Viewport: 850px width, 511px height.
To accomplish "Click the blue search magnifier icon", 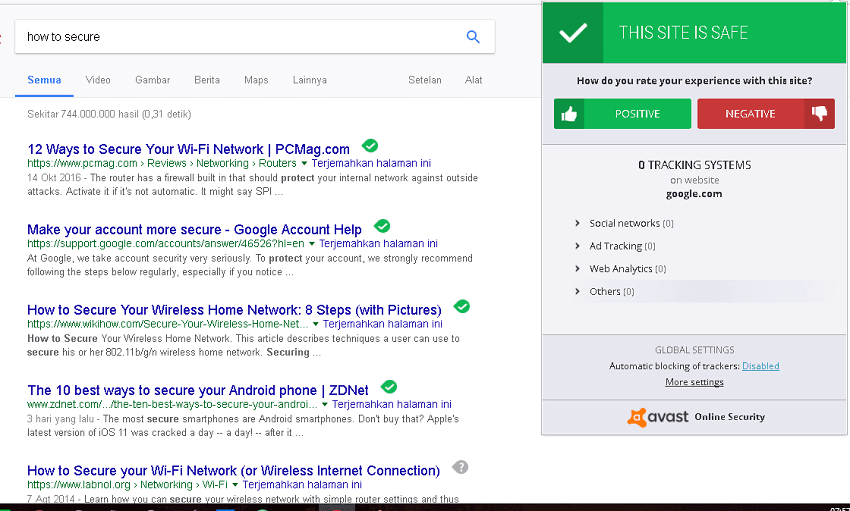I will click(473, 37).
